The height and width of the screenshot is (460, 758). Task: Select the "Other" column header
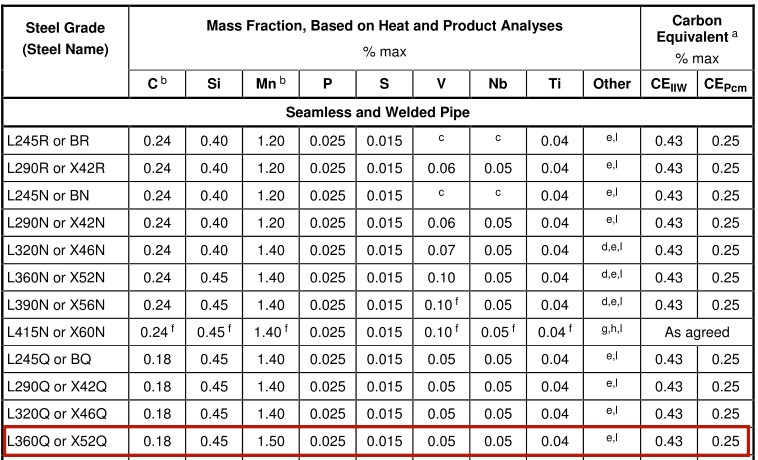(611, 85)
